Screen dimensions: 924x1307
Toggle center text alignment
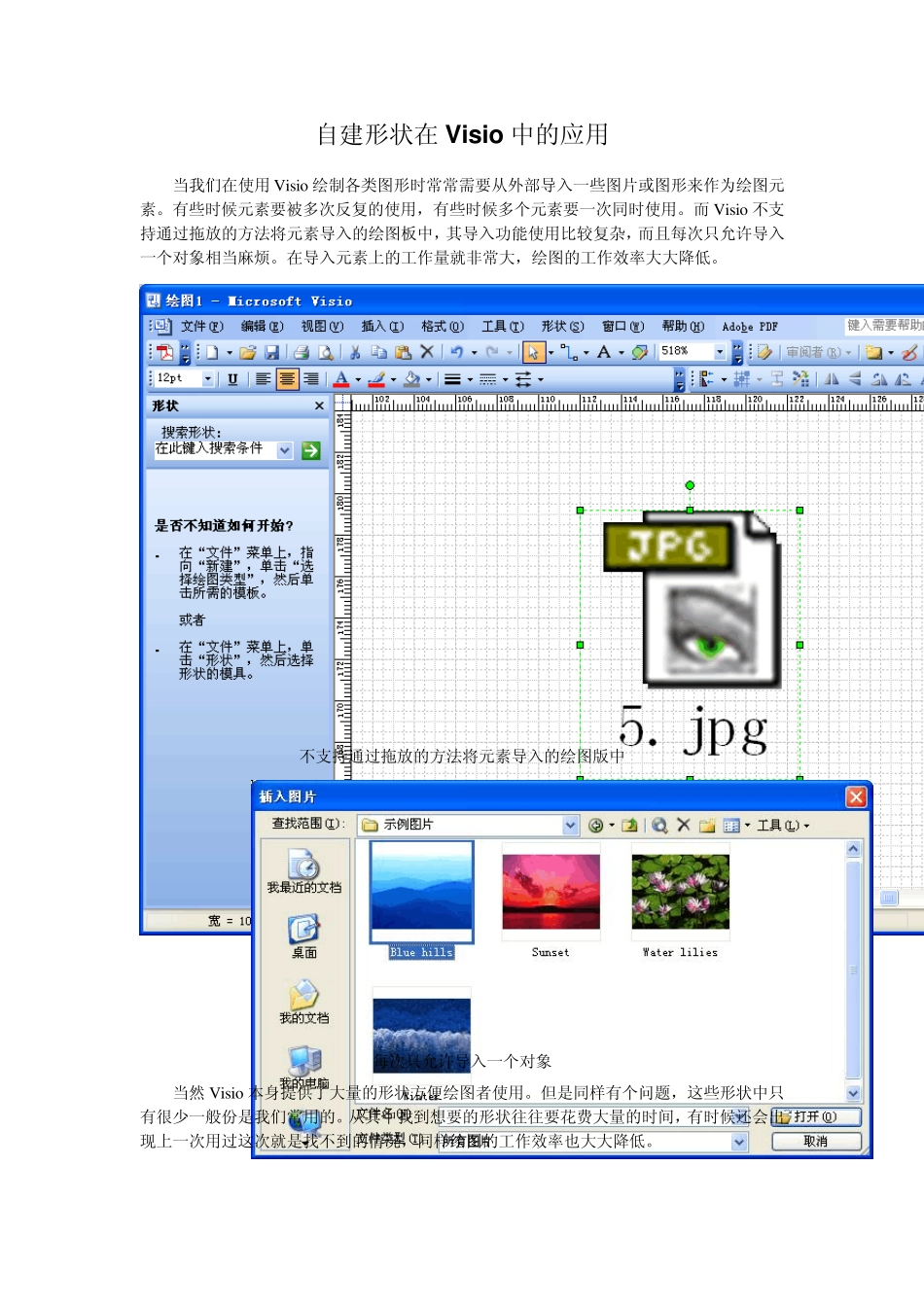pyautogui.click(x=287, y=379)
